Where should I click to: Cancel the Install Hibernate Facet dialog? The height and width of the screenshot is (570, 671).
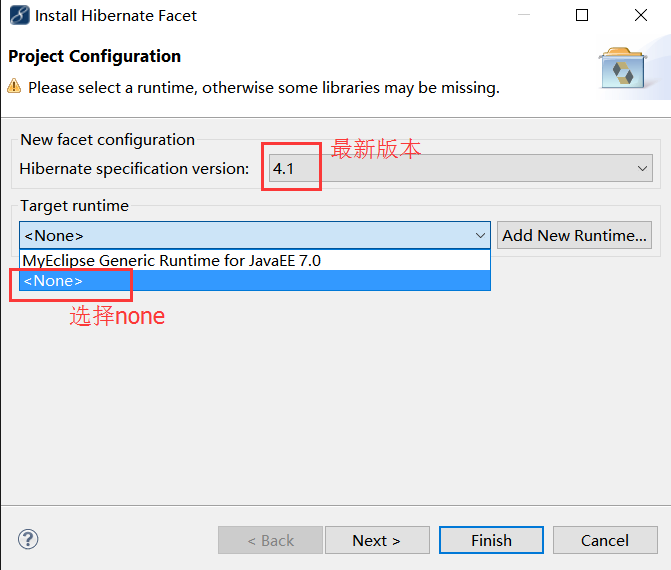click(x=605, y=540)
